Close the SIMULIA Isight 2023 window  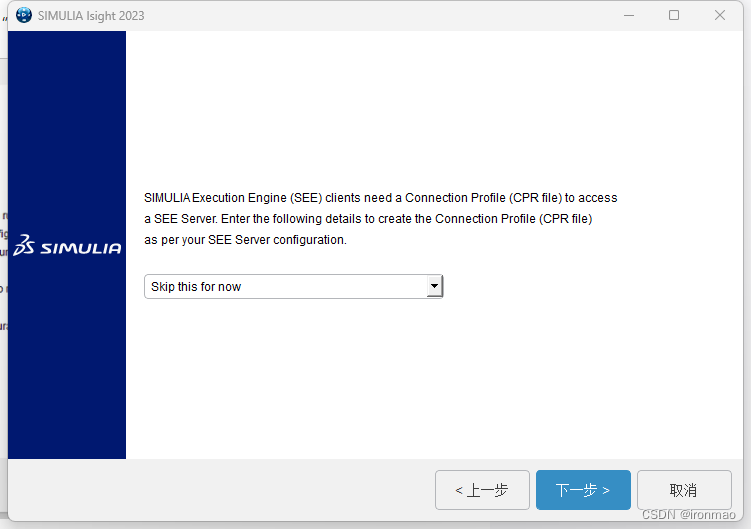pos(719,15)
